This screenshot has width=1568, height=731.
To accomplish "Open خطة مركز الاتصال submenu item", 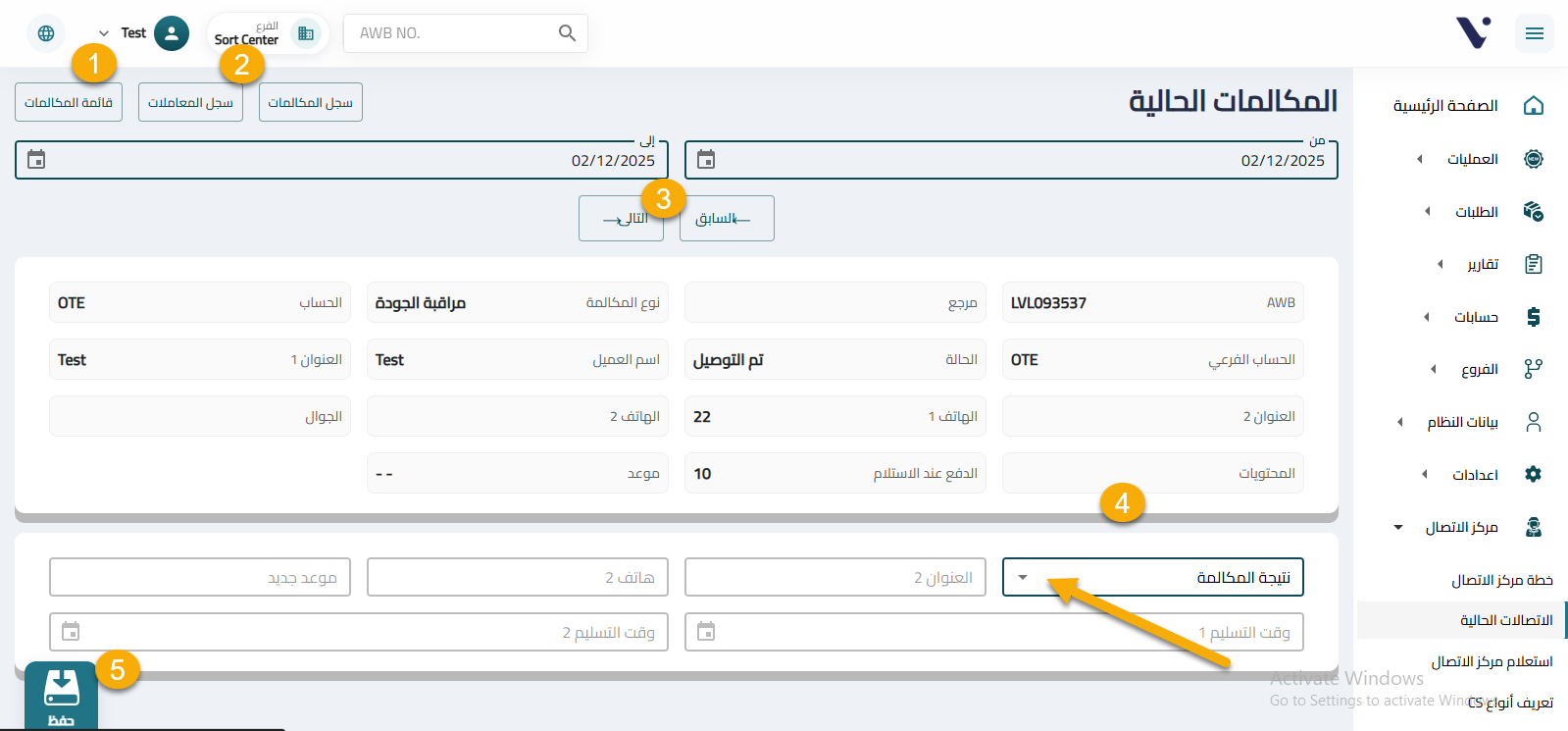I will pos(1502,580).
